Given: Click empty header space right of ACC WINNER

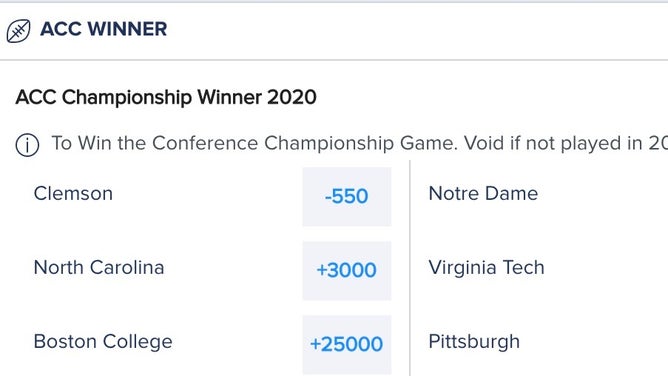Looking at the screenshot, I should tap(418, 30).
